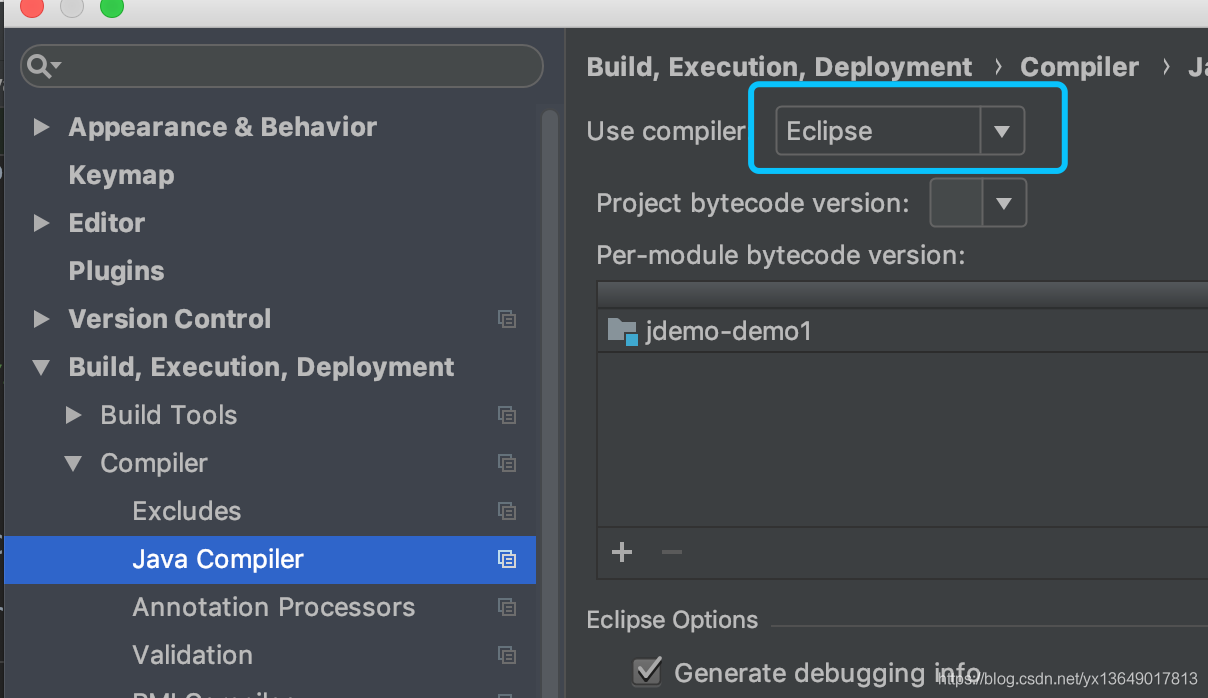1208x698 pixels.
Task: Click the Build, Execution, Deployment breadcrumb heading
Action: coord(779,67)
